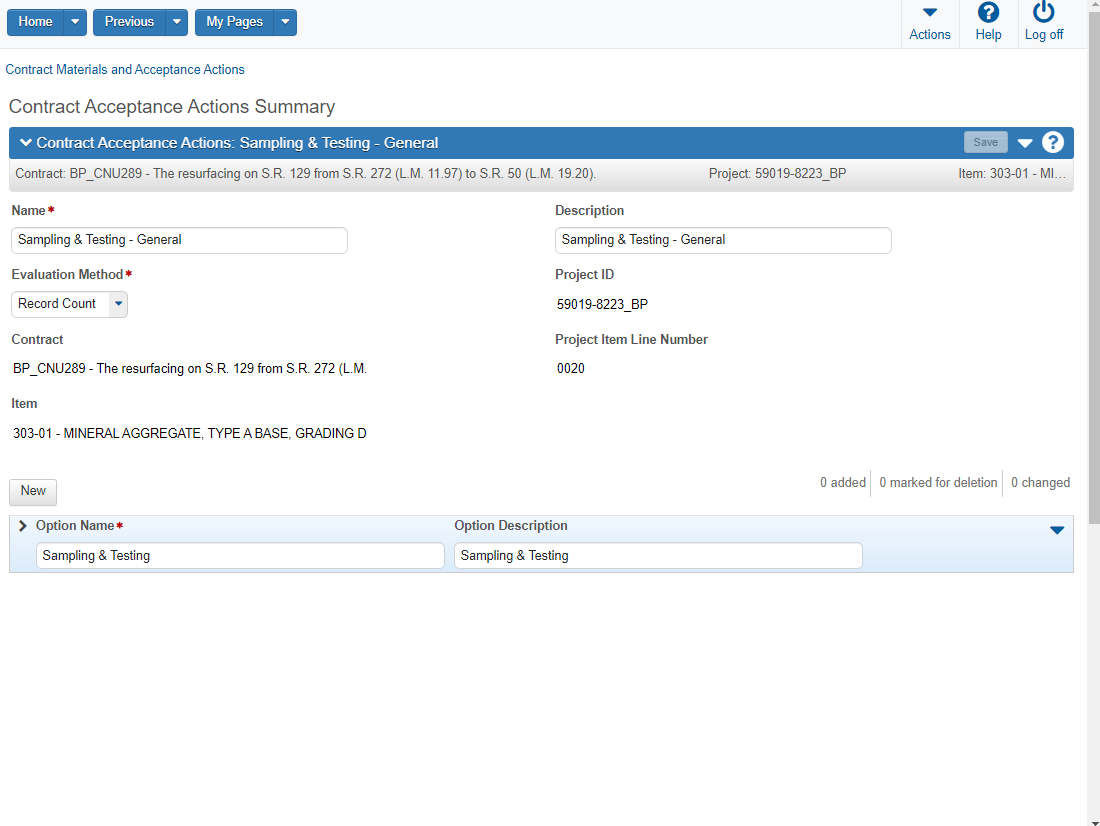Click the New button

33,491
